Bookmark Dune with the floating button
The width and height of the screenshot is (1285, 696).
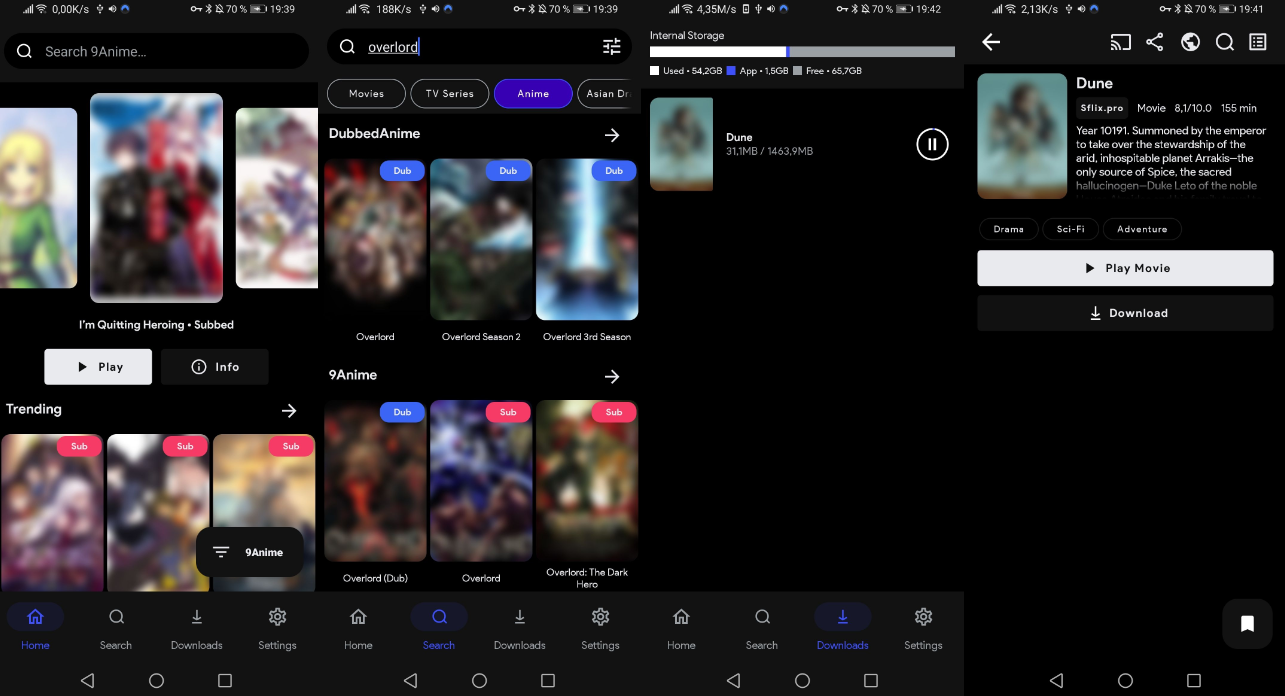[1247, 624]
